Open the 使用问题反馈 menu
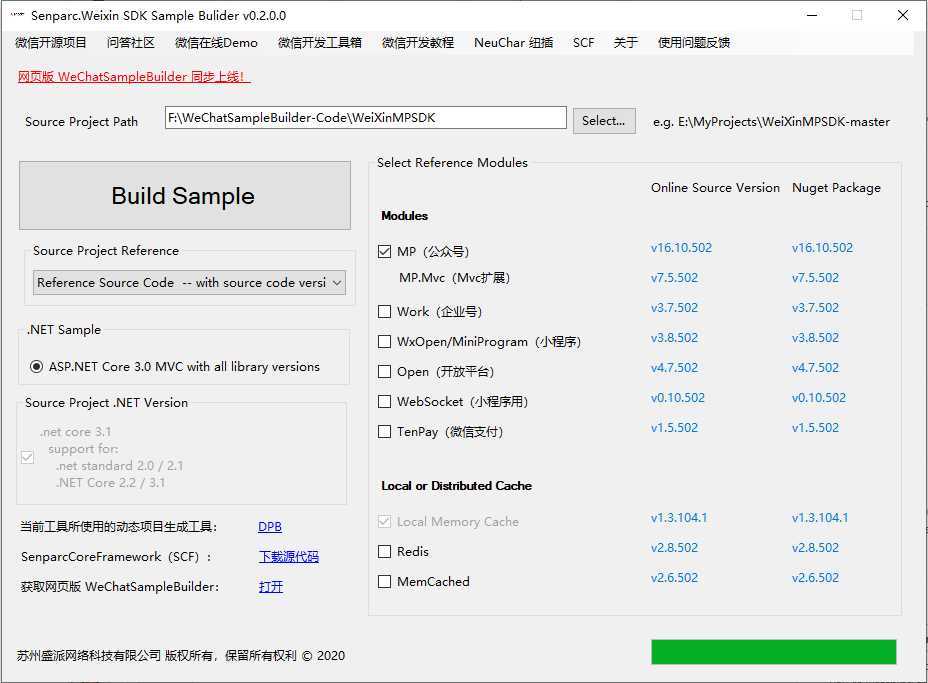The width and height of the screenshot is (928, 683). (x=694, y=43)
